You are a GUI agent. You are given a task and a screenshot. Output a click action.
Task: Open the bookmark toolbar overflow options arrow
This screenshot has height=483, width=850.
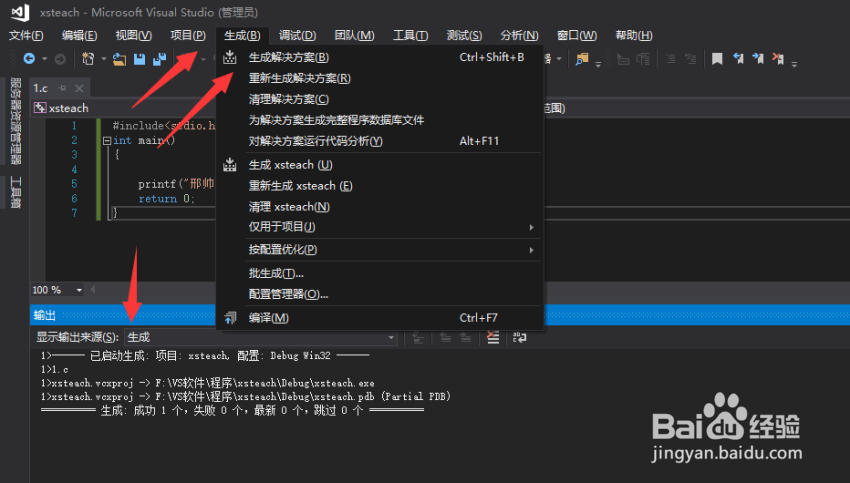(794, 63)
